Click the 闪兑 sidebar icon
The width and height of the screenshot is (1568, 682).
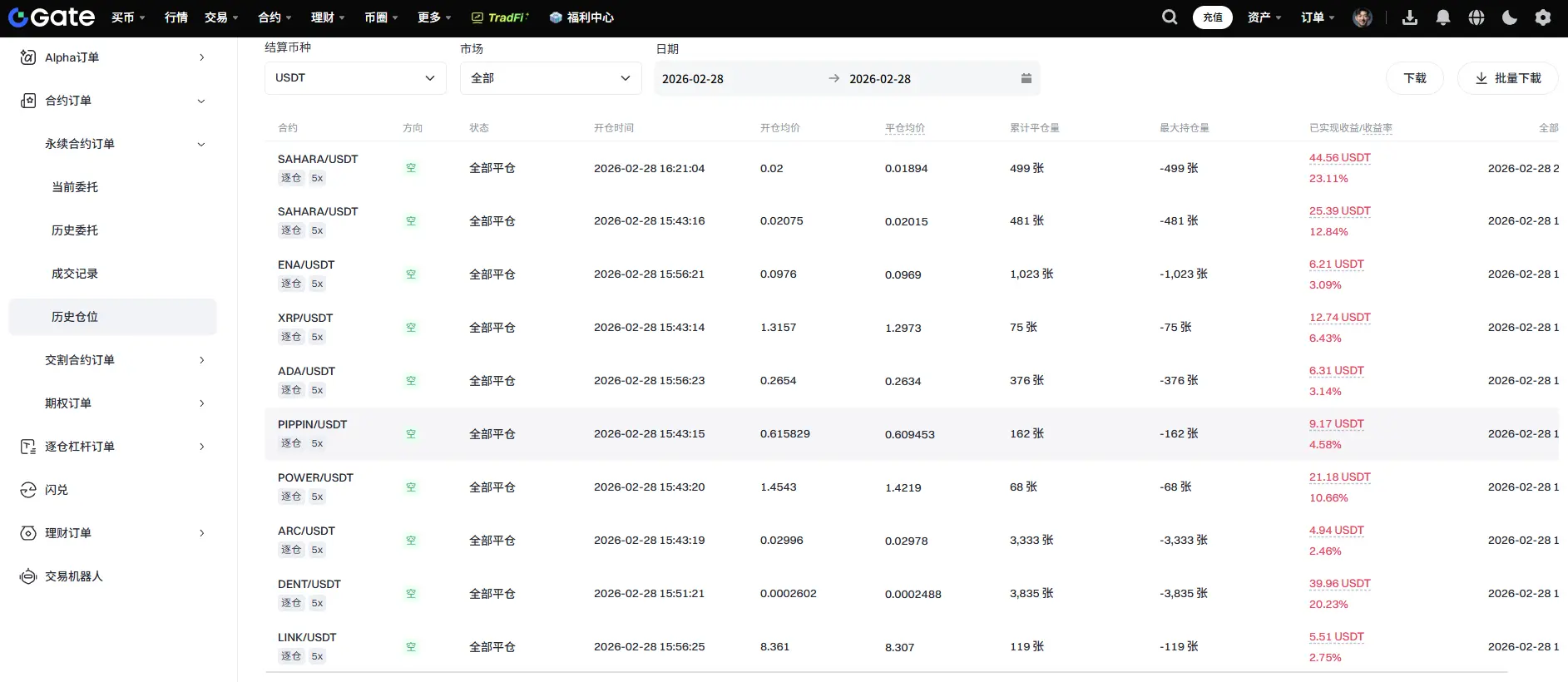[28, 490]
